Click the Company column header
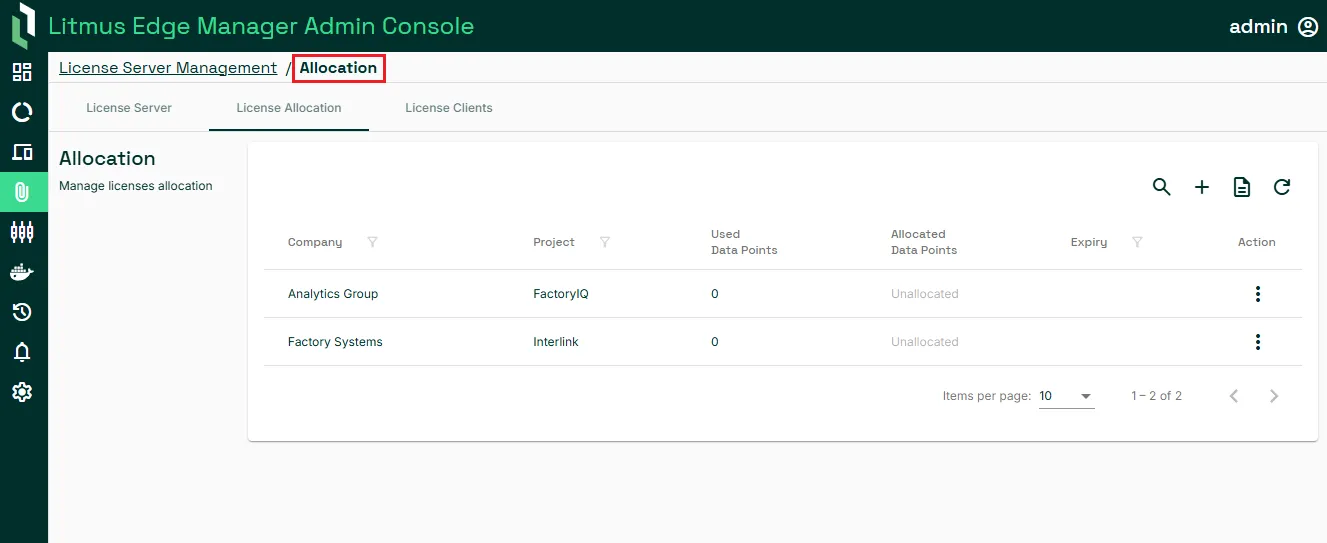The width and height of the screenshot is (1327, 543). coord(315,242)
